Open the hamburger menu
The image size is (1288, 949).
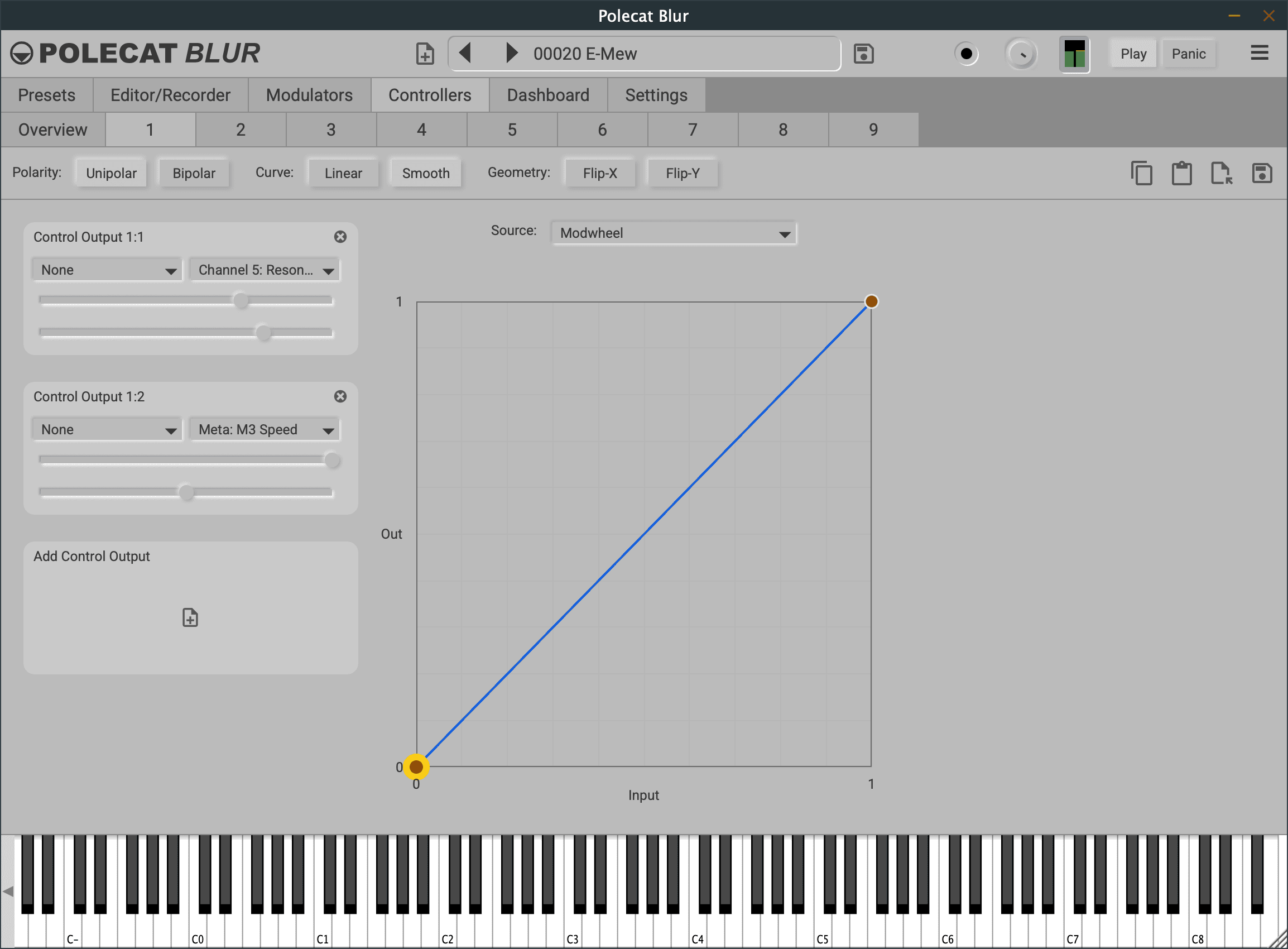1260,53
